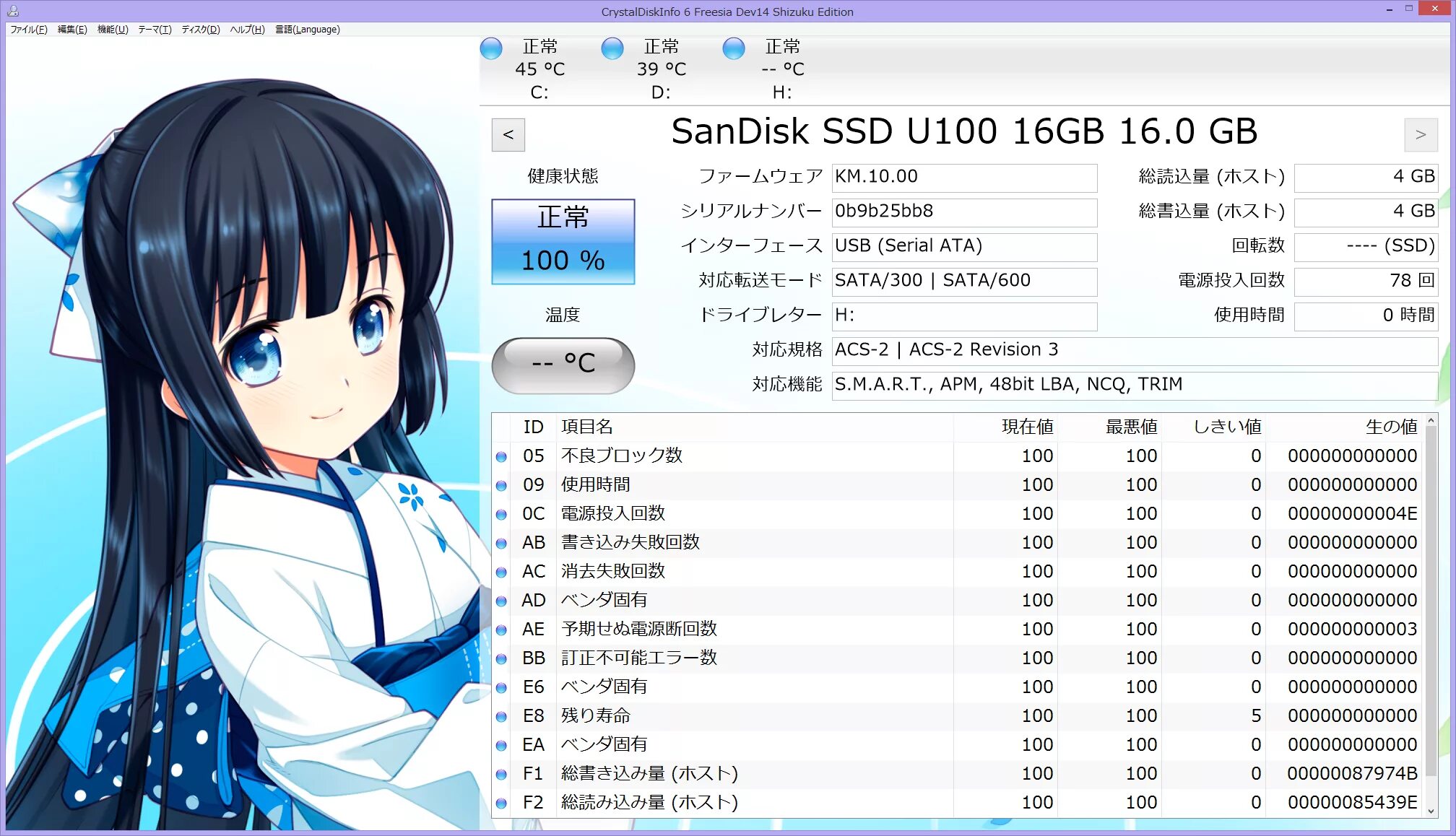Click the しきい値 column header
The height and width of the screenshot is (836, 1456).
[x=1213, y=427]
